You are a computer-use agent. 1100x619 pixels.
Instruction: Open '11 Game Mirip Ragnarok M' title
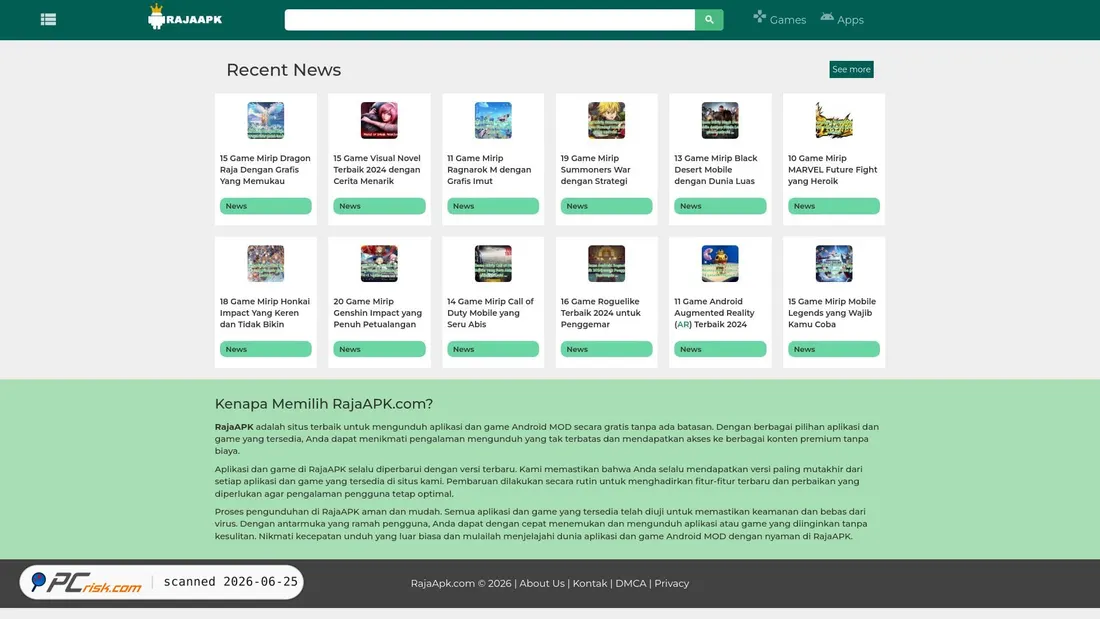490,170
